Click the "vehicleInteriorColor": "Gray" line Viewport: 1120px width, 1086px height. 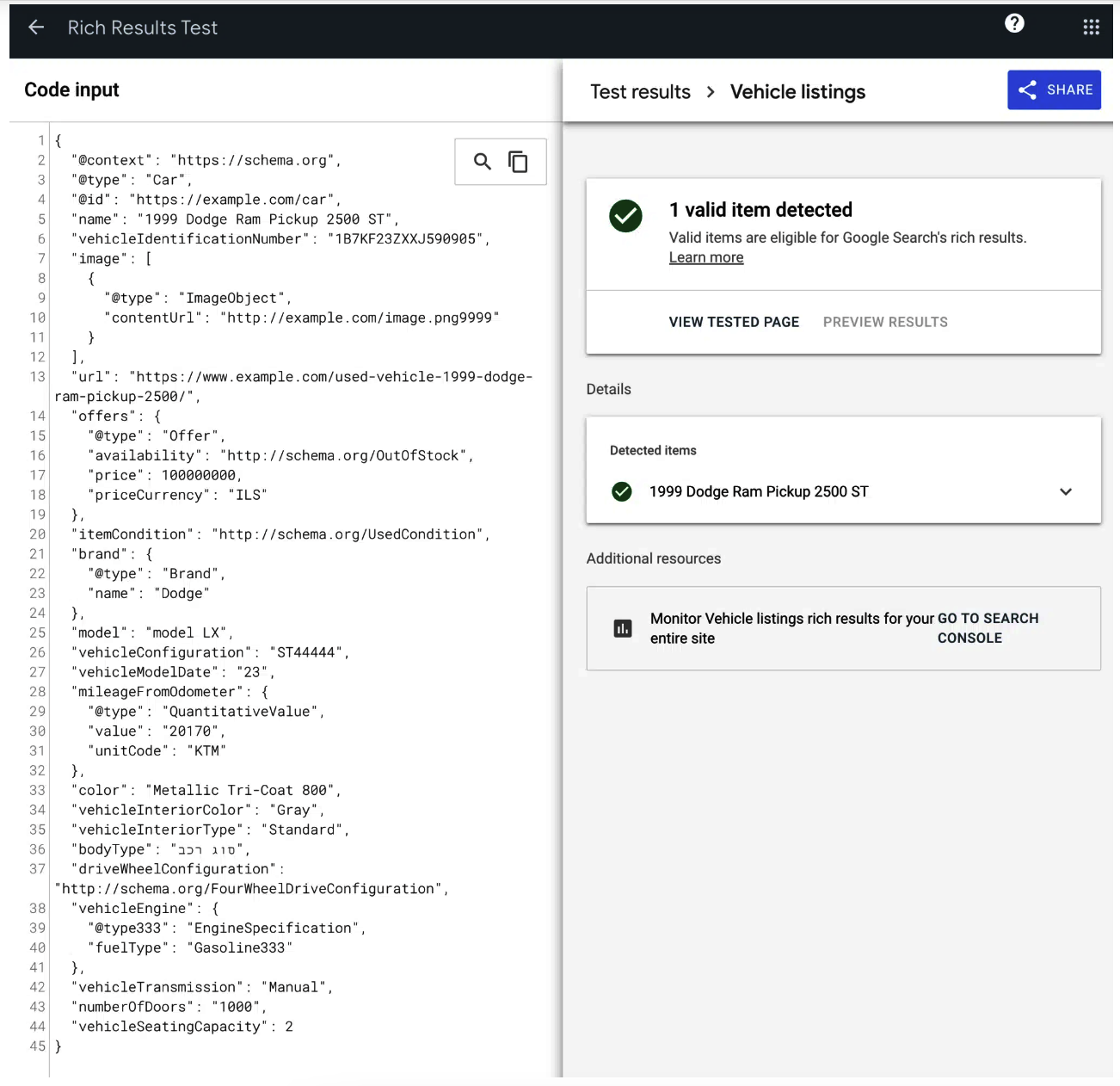[198, 810]
